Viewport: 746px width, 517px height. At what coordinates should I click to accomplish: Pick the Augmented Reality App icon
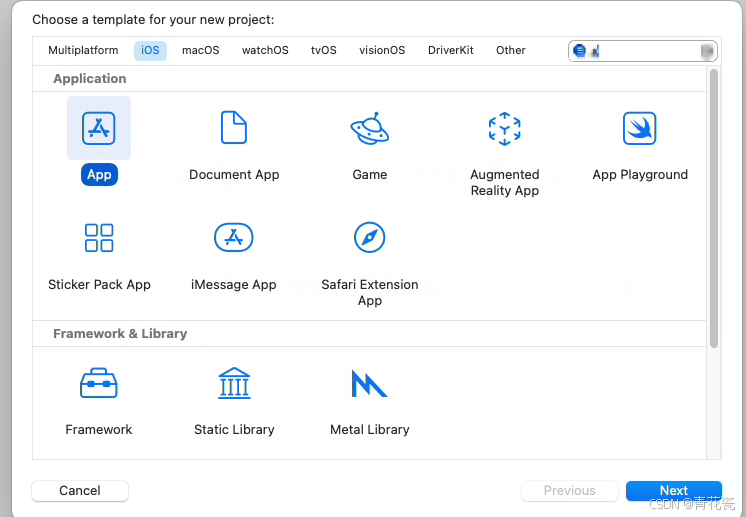coord(504,128)
